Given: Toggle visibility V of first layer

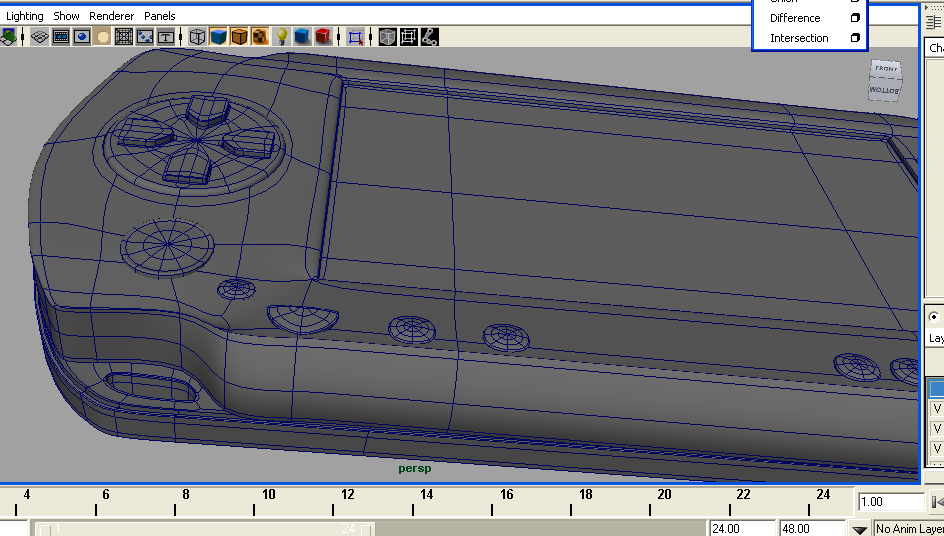Looking at the screenshot, I should pyautogui.click(x=936, y=409).
